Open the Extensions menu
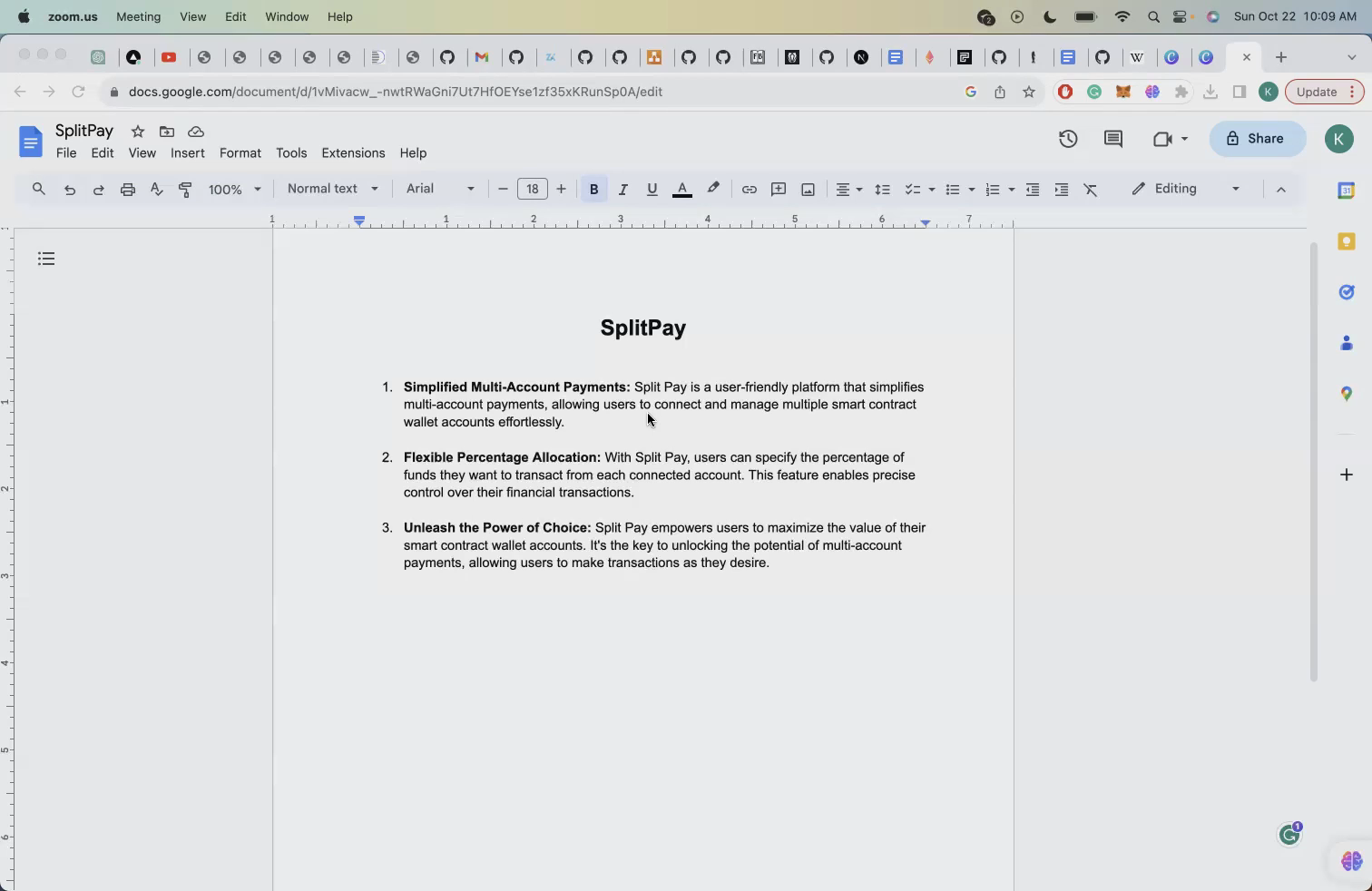Image resolution: width=1372 pixels, height=891 pixels. 353,153
